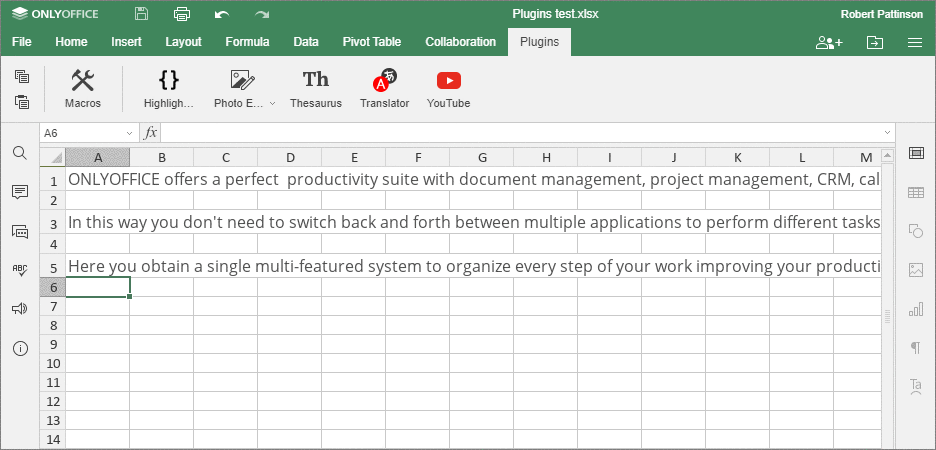The width and height of the screenshot is (936, 450).
Task: Open the Comments panel in left sidebar
Action: pos(19,192)
